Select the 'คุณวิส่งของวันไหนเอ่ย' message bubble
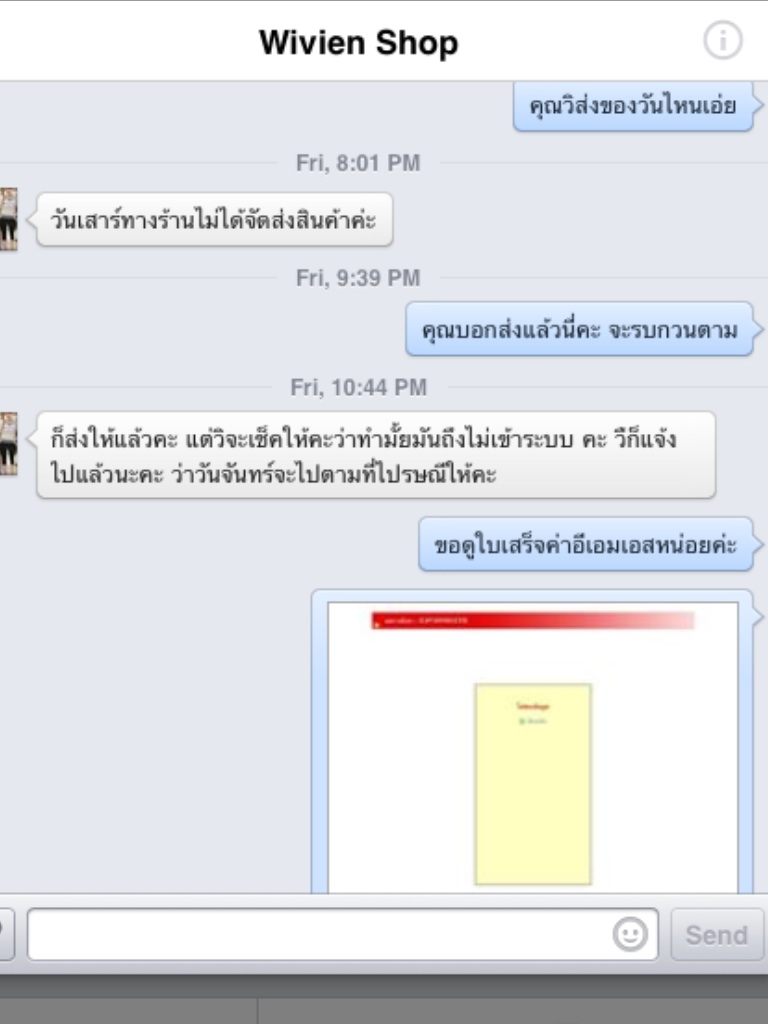 tap(633, 106)
